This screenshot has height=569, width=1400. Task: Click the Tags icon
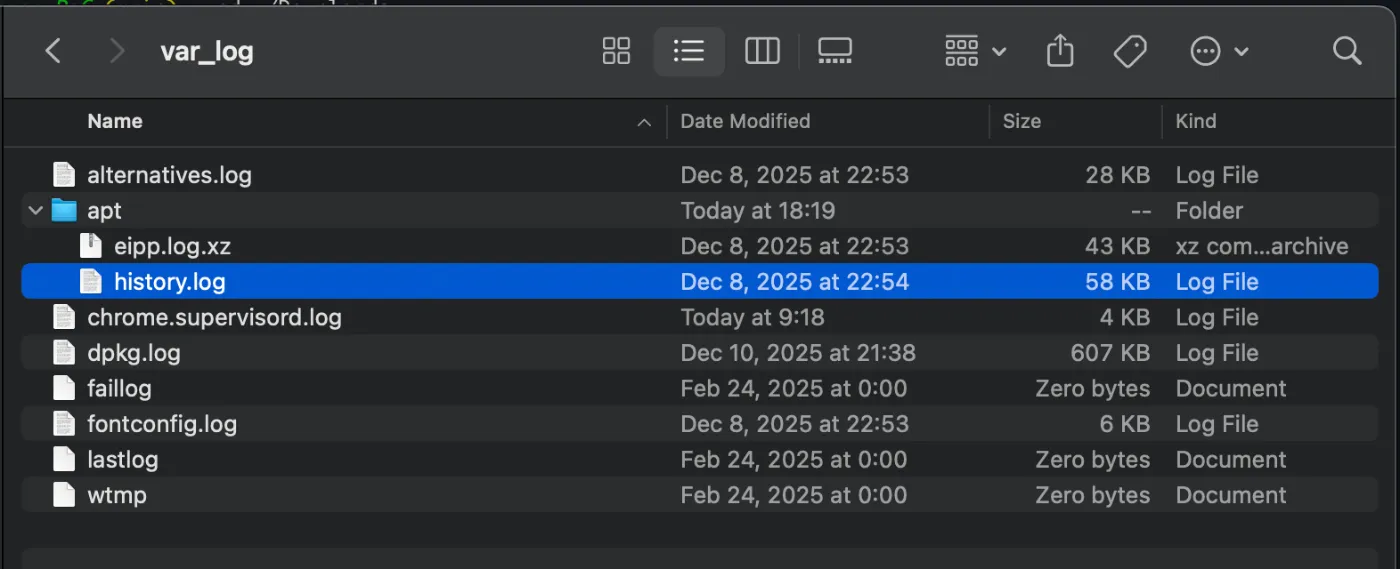(1130, 51)
